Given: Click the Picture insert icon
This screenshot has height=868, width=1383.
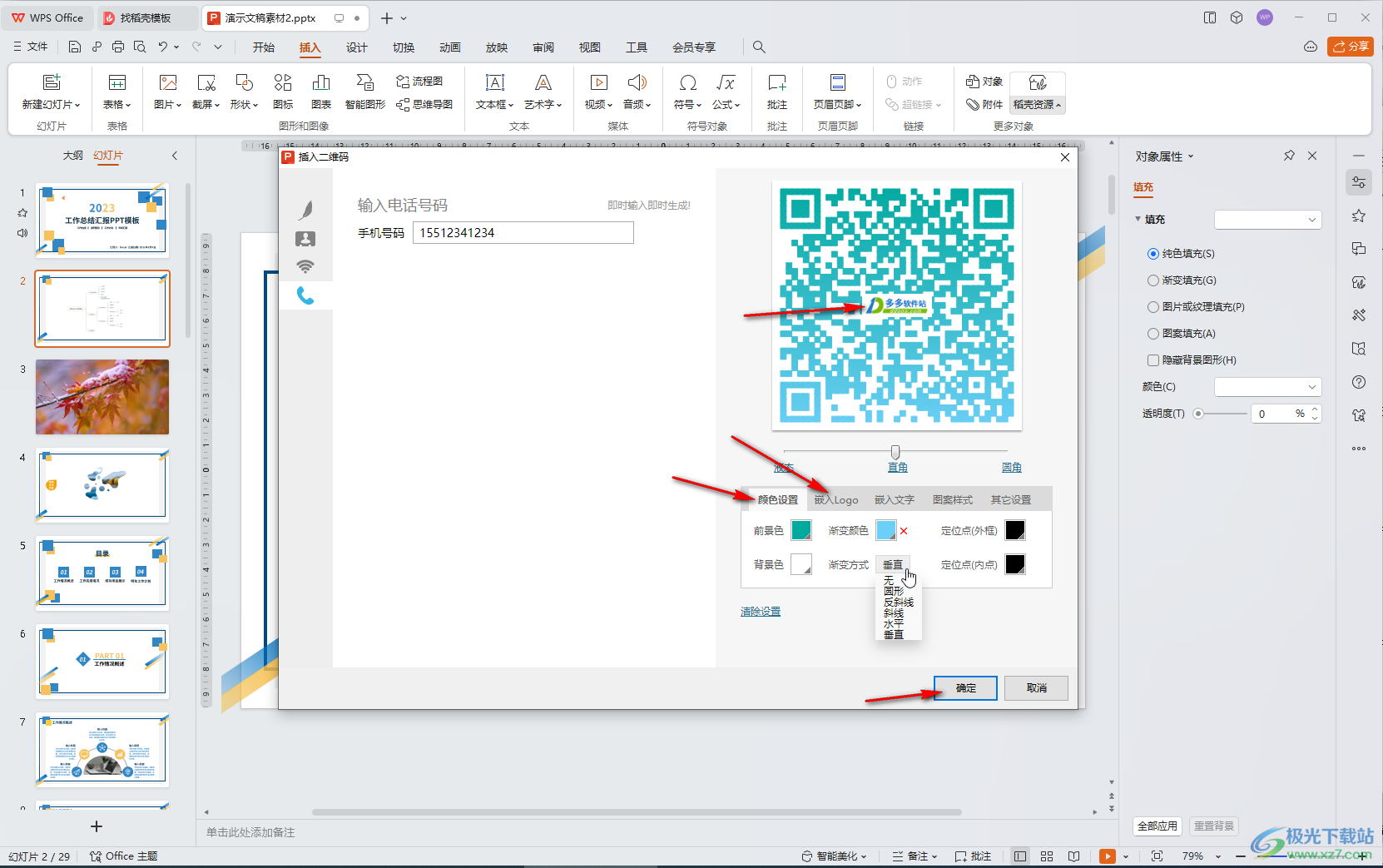Looking at the screenshot, I should (x=167, y=82).
